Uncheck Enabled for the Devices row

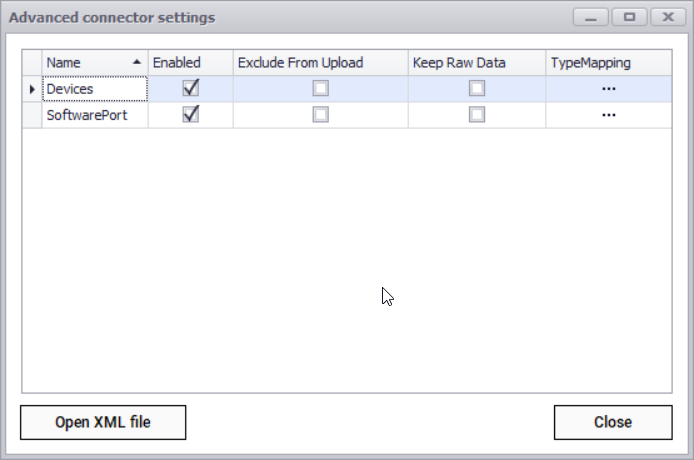click(190, 88)
